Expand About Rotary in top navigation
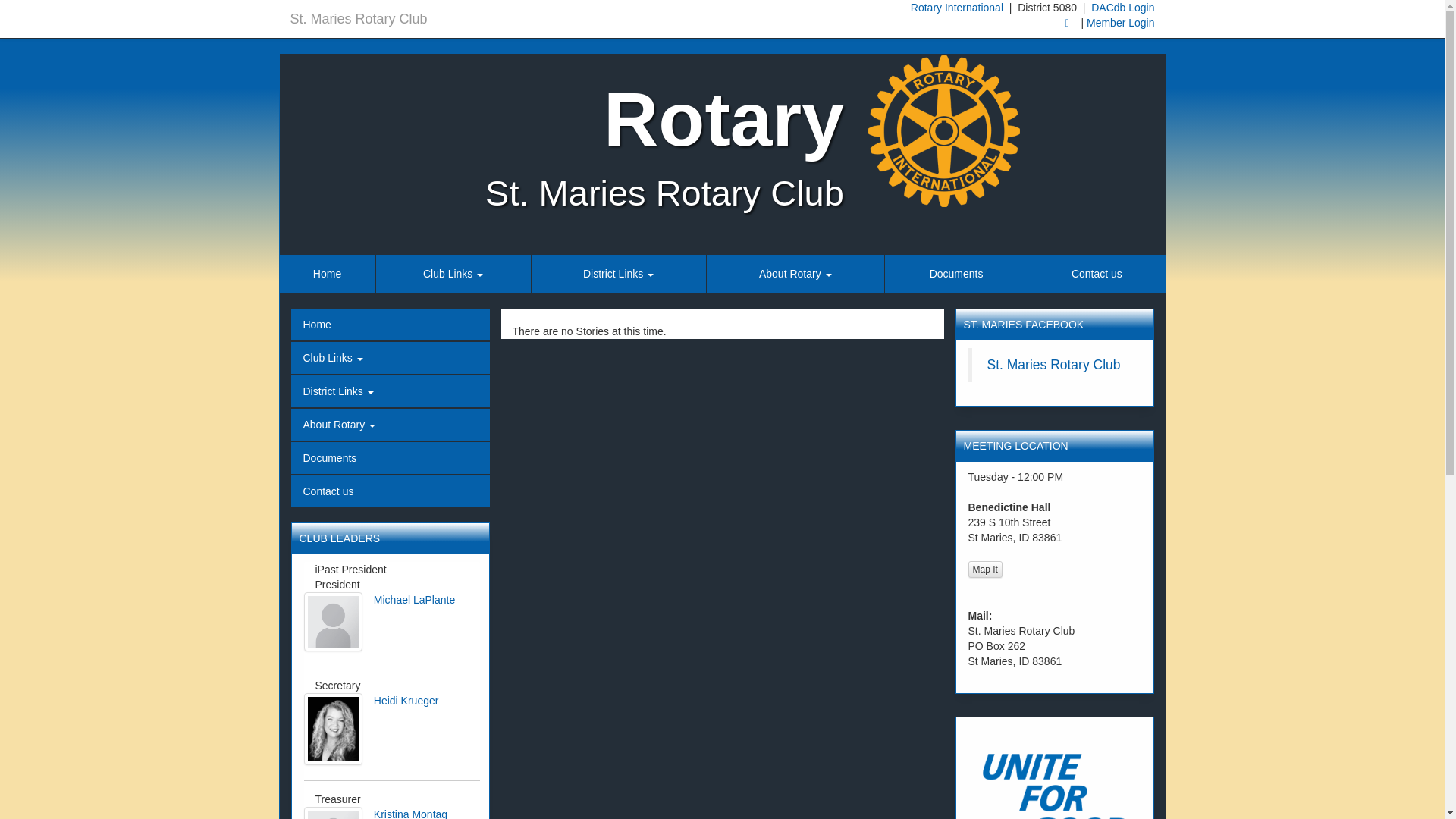 click(x=795, y=274)
